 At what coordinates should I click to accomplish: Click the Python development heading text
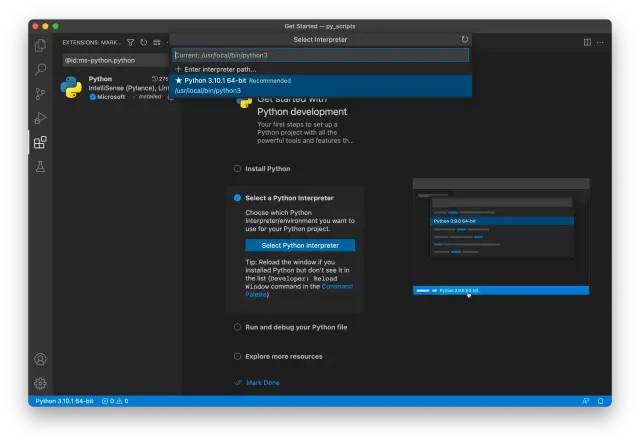[x=302, y=112]
